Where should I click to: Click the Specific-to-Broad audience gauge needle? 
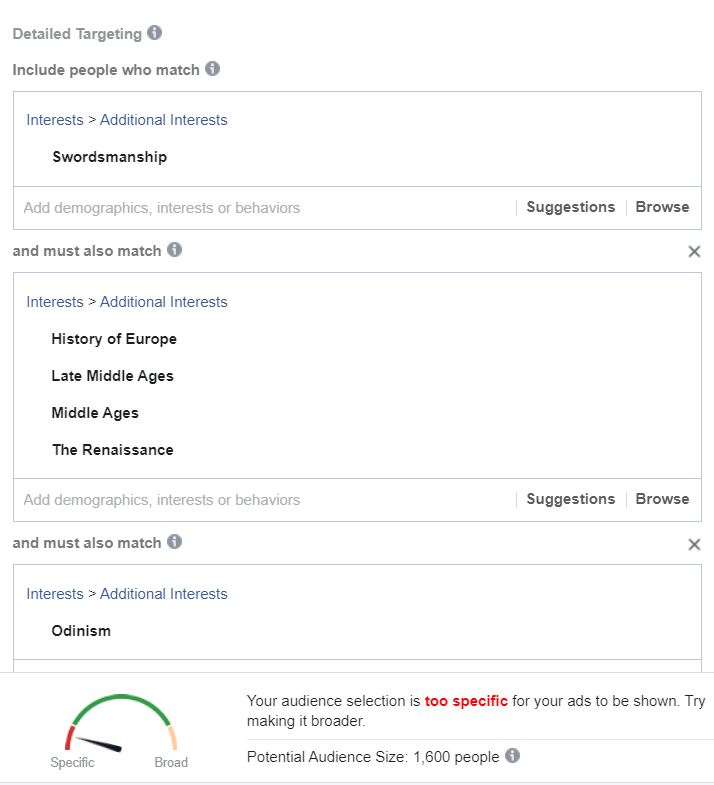(x=99, y=744)
